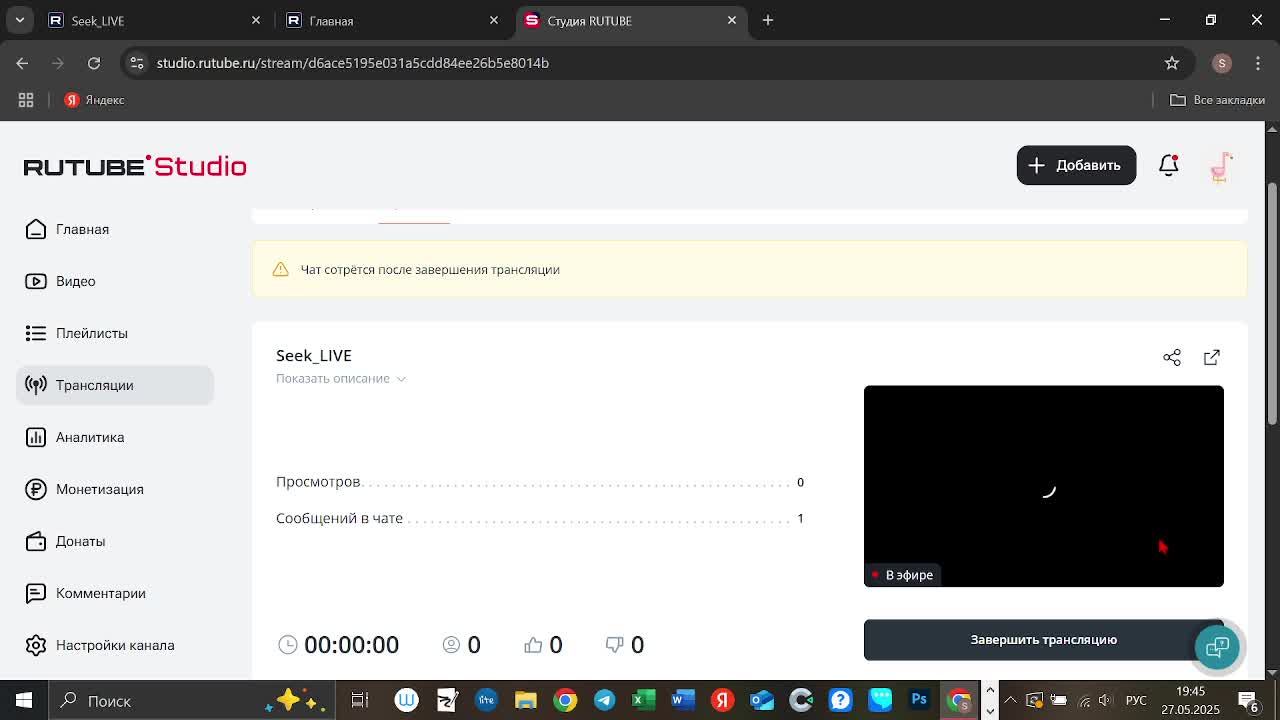The height and width of the screenshot is (720, 1280).
Task: Open Word from the taskbar
Action: [x=683, y=701]
